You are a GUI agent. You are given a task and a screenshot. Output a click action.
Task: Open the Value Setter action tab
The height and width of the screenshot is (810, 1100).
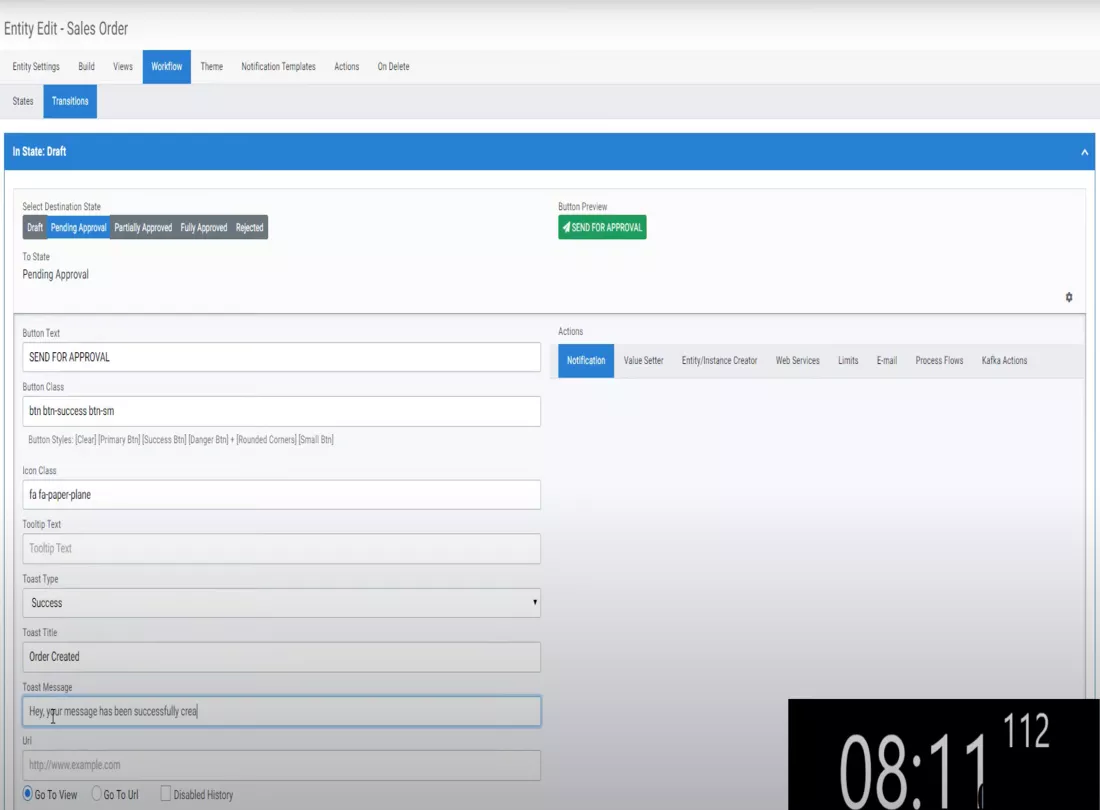click(643, 360)
